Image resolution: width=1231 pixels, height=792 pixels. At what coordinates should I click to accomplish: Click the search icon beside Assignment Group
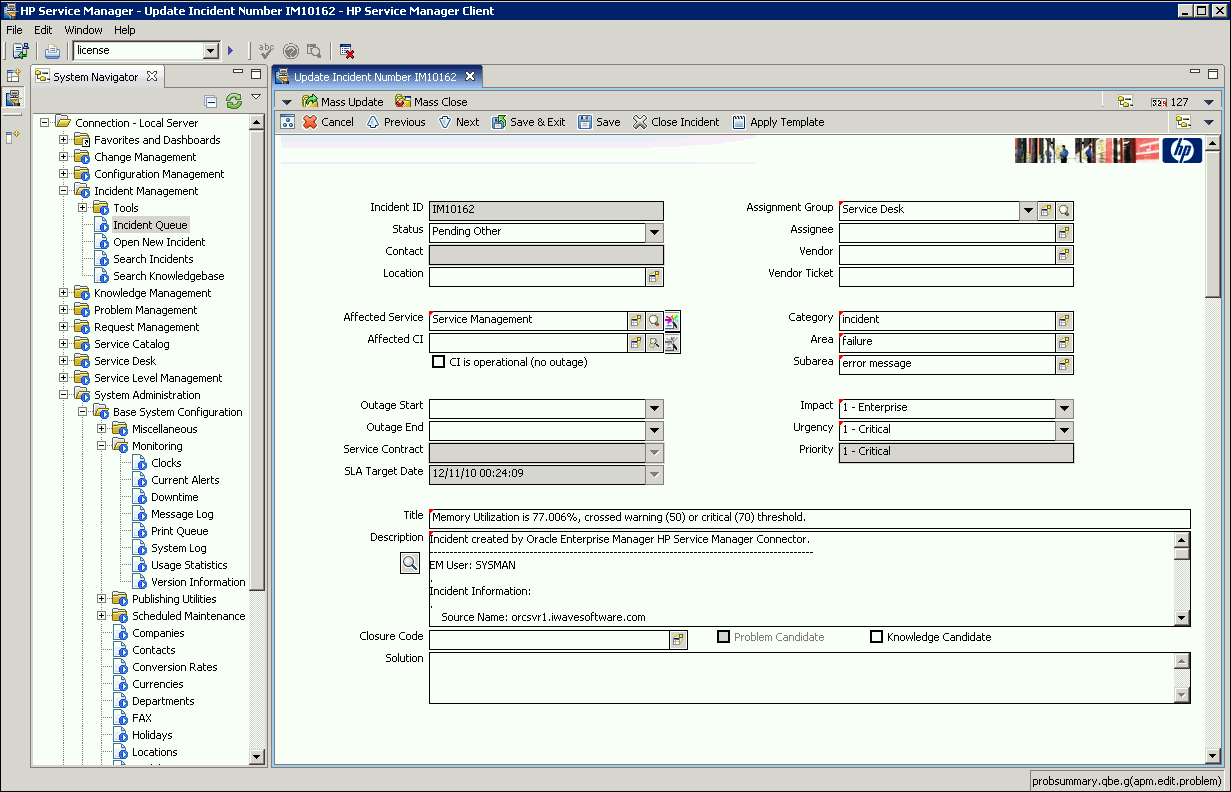pyautogui.click(x=1064, y=210)
